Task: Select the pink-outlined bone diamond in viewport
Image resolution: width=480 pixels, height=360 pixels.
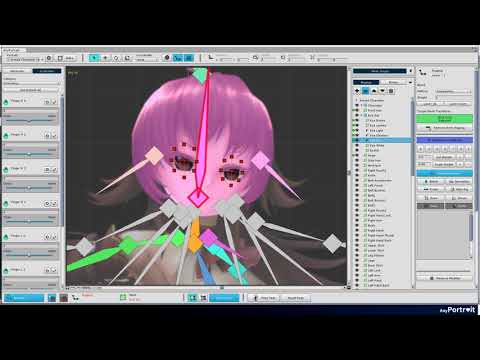Action: (198, 198)
